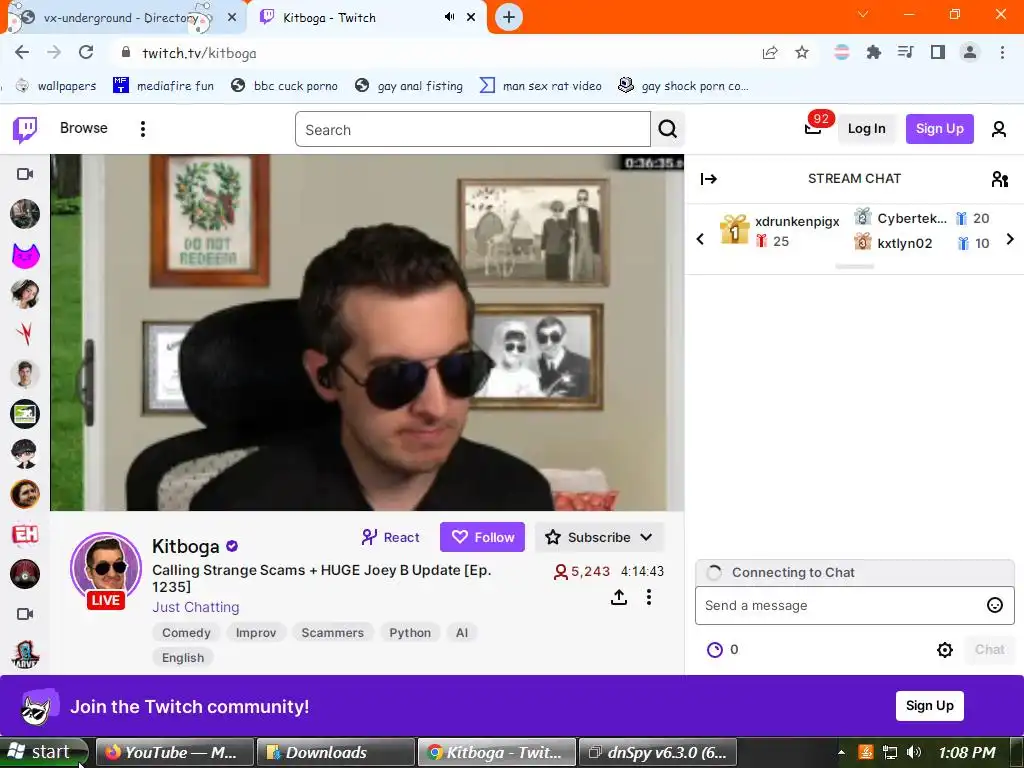Show next gift leaderboard entries
1024x768 pixels.
click(1010, 239)
